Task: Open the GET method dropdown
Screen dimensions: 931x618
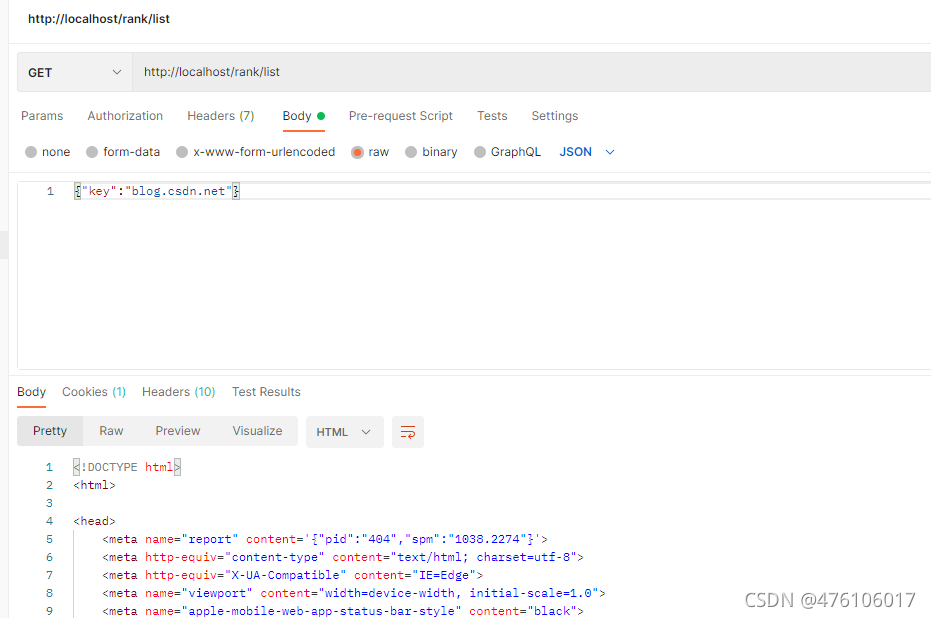Action: [75, 72]
